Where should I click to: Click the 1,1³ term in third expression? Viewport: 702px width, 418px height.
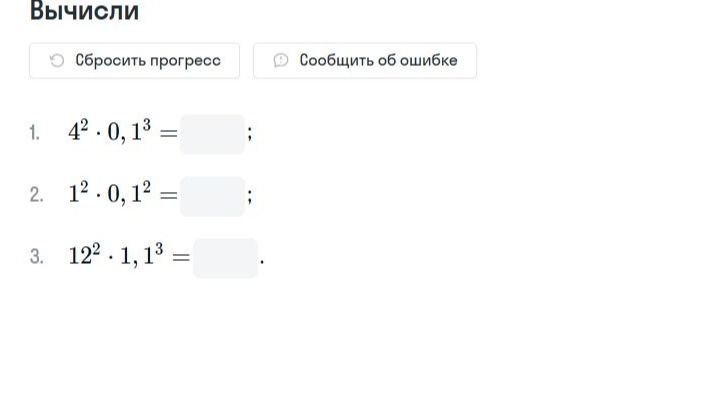coord(141,255)
